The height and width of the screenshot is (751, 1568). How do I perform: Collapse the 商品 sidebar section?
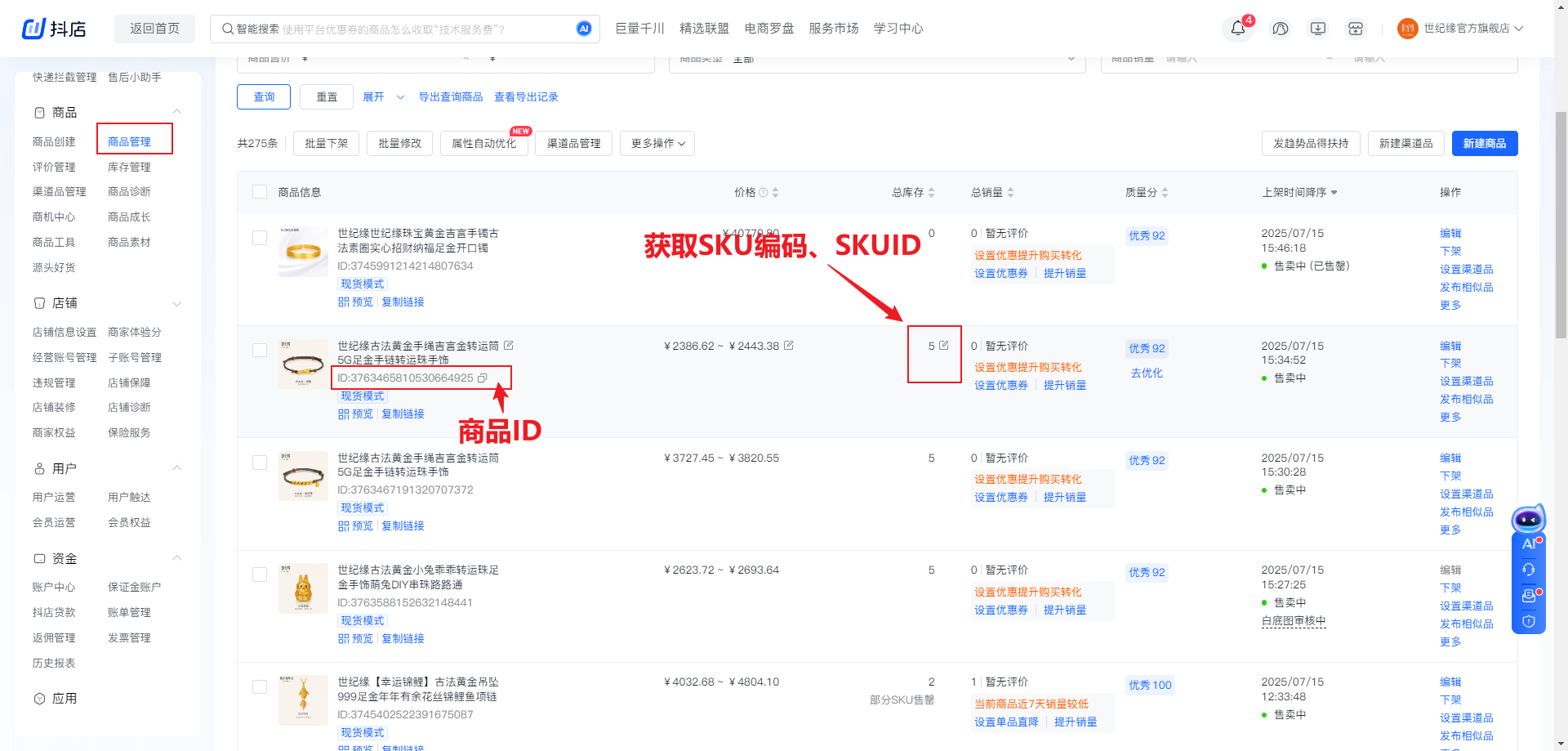pyautogui.click(x=176, y=112)
